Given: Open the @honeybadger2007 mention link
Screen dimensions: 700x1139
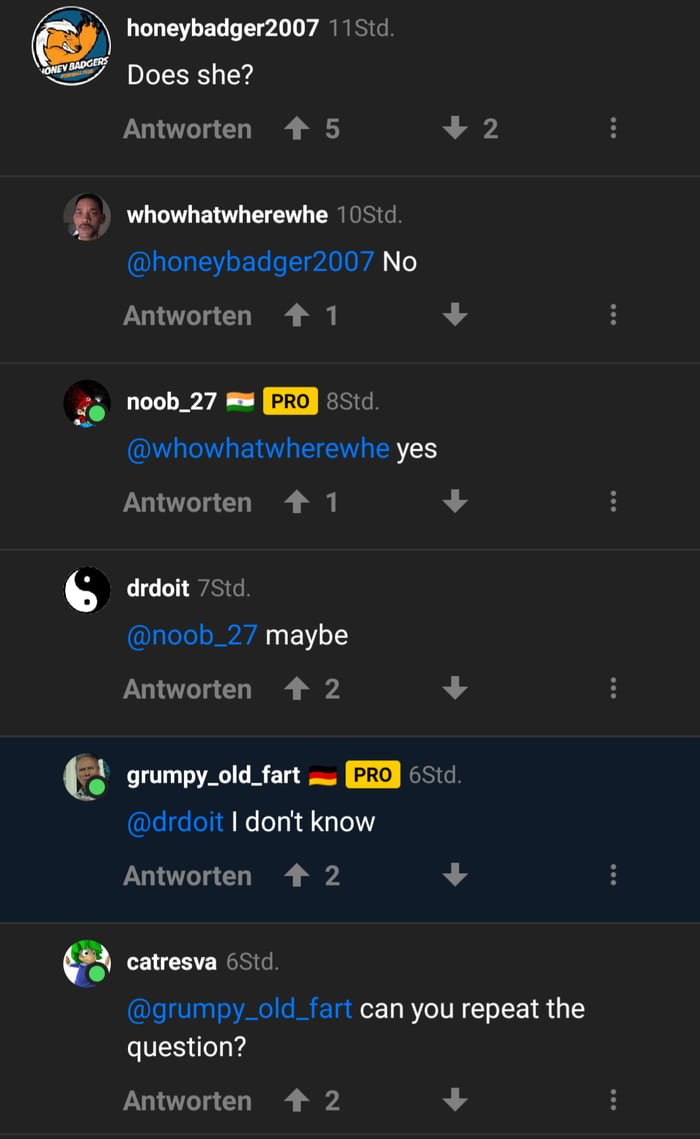Looking at the screenshot, I should pyautogui.click(x=250, y=262).
